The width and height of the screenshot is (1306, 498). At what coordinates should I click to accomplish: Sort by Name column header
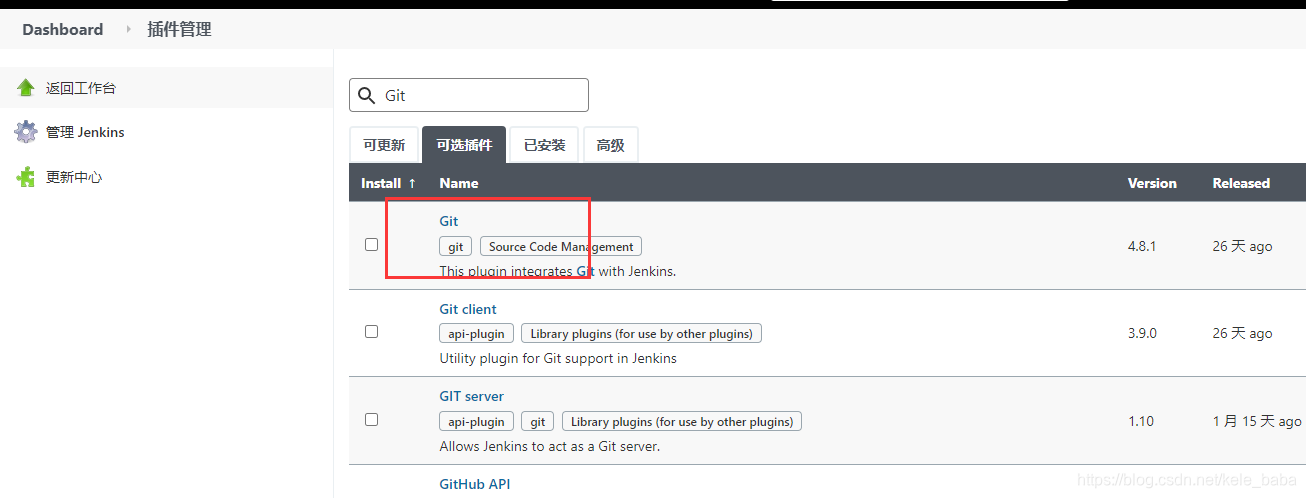click(x=459, y=183)
